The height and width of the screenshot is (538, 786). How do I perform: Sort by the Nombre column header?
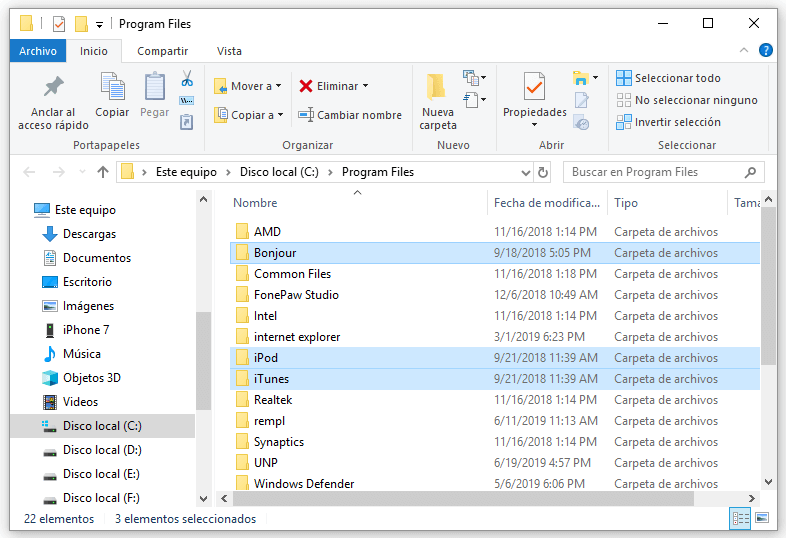(255, 203)
